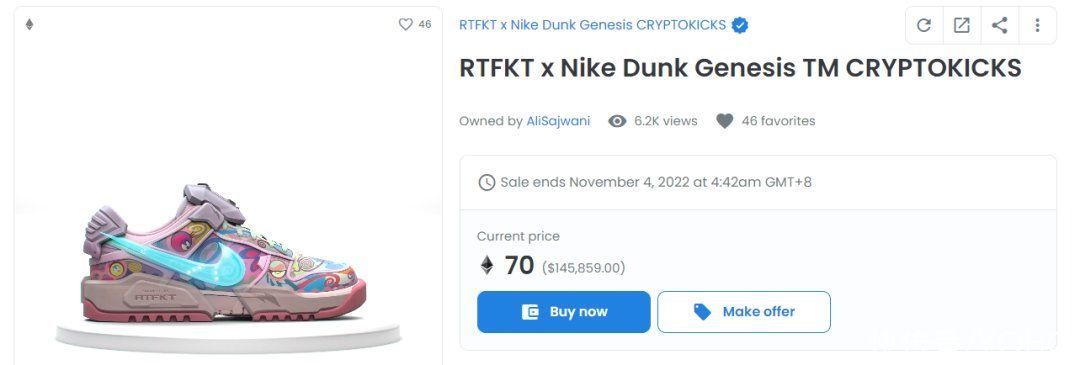Click the Make offer button
Image resolution: width=1080 pixels, height=365 pixels.
(x=744, y=312)
